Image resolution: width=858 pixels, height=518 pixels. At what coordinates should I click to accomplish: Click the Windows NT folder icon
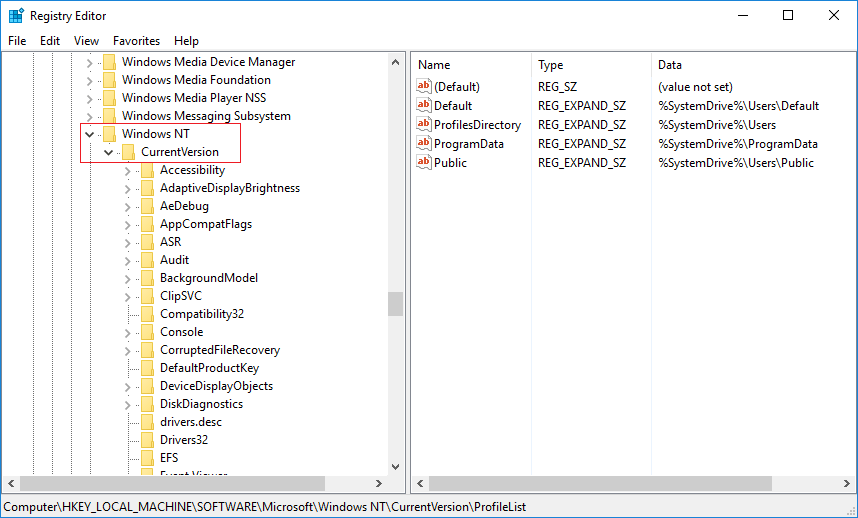109,134
